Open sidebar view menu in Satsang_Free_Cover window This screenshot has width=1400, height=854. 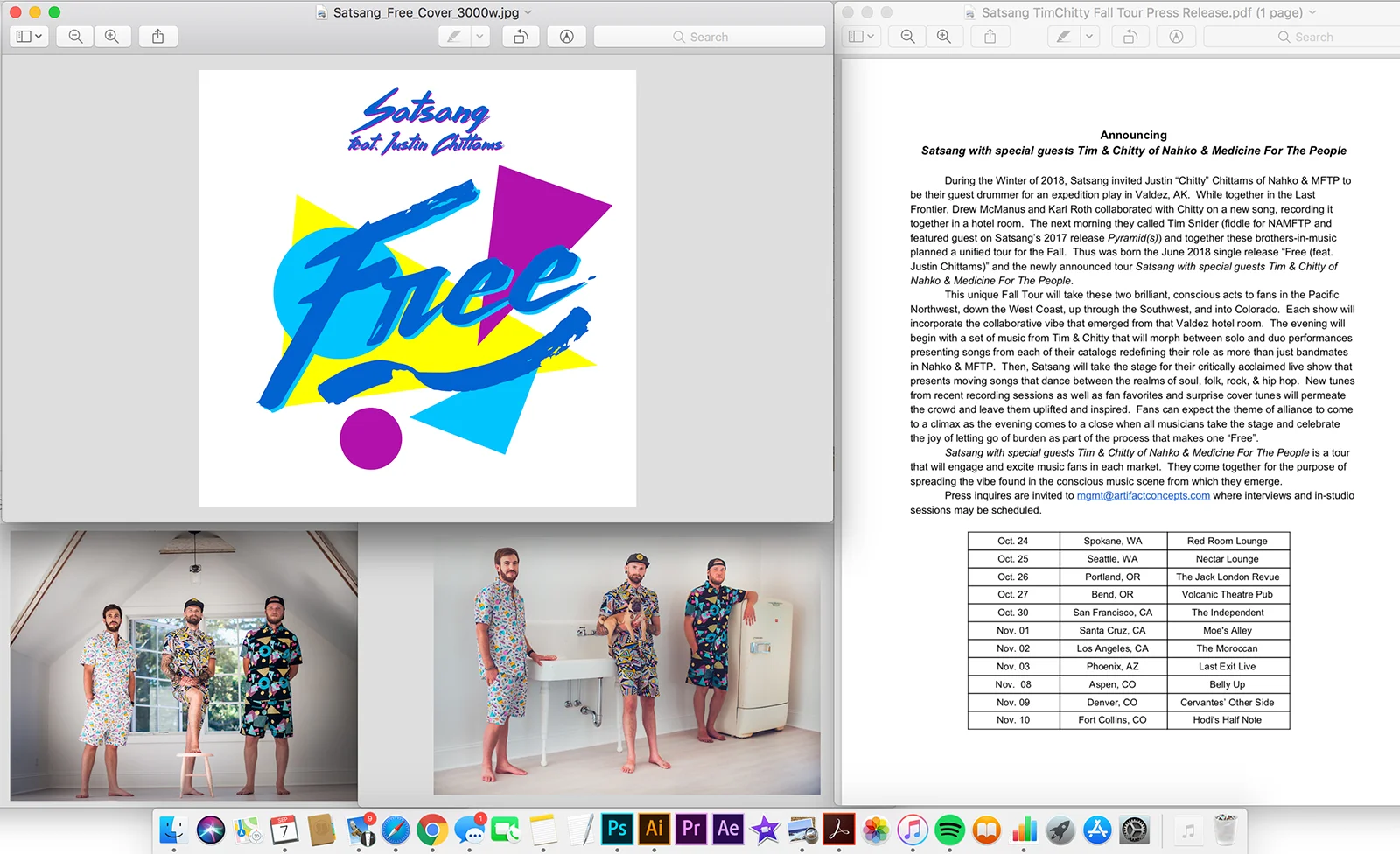(29, 37)
